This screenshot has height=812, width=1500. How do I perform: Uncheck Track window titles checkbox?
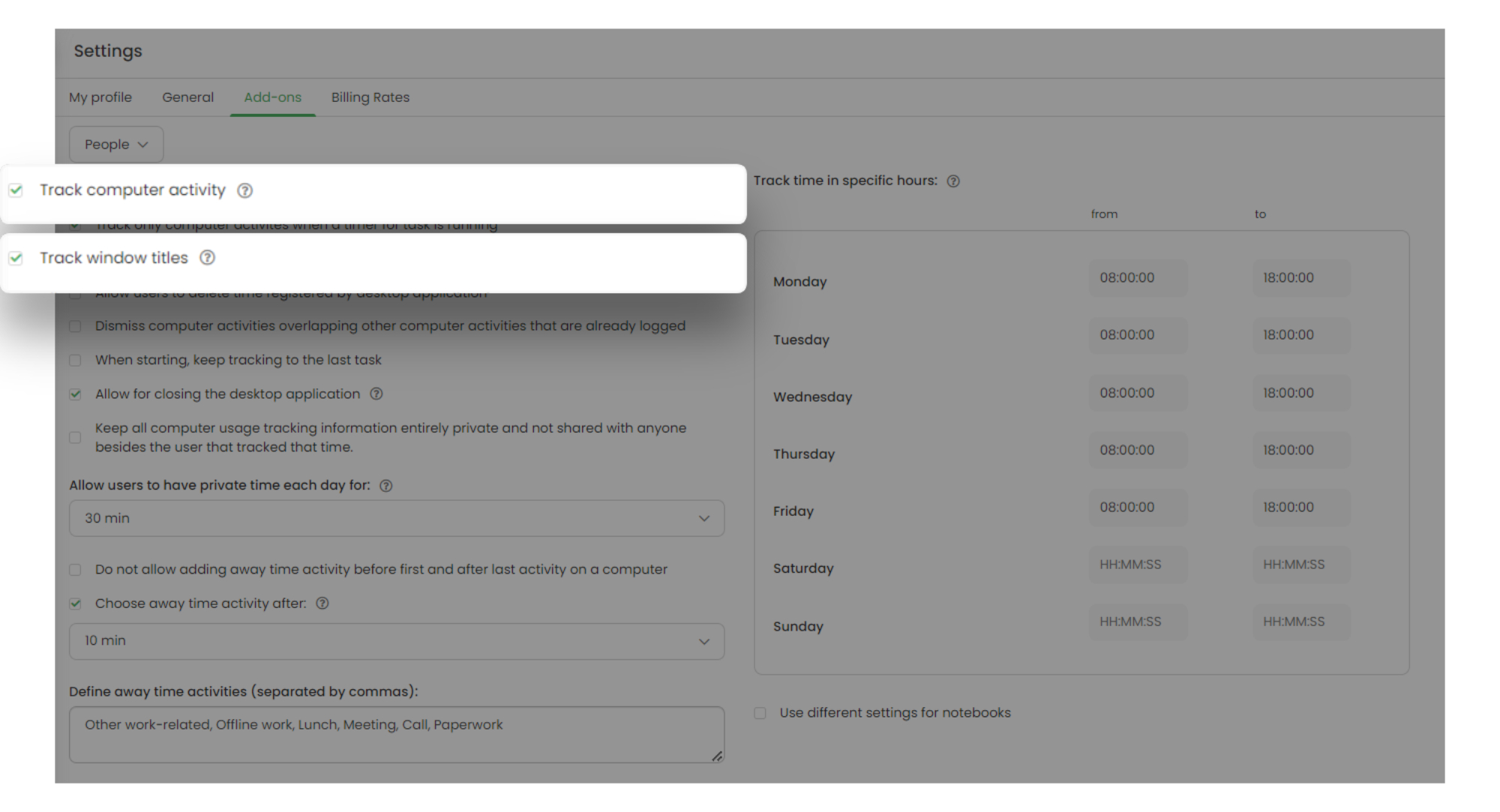[16, 258]
